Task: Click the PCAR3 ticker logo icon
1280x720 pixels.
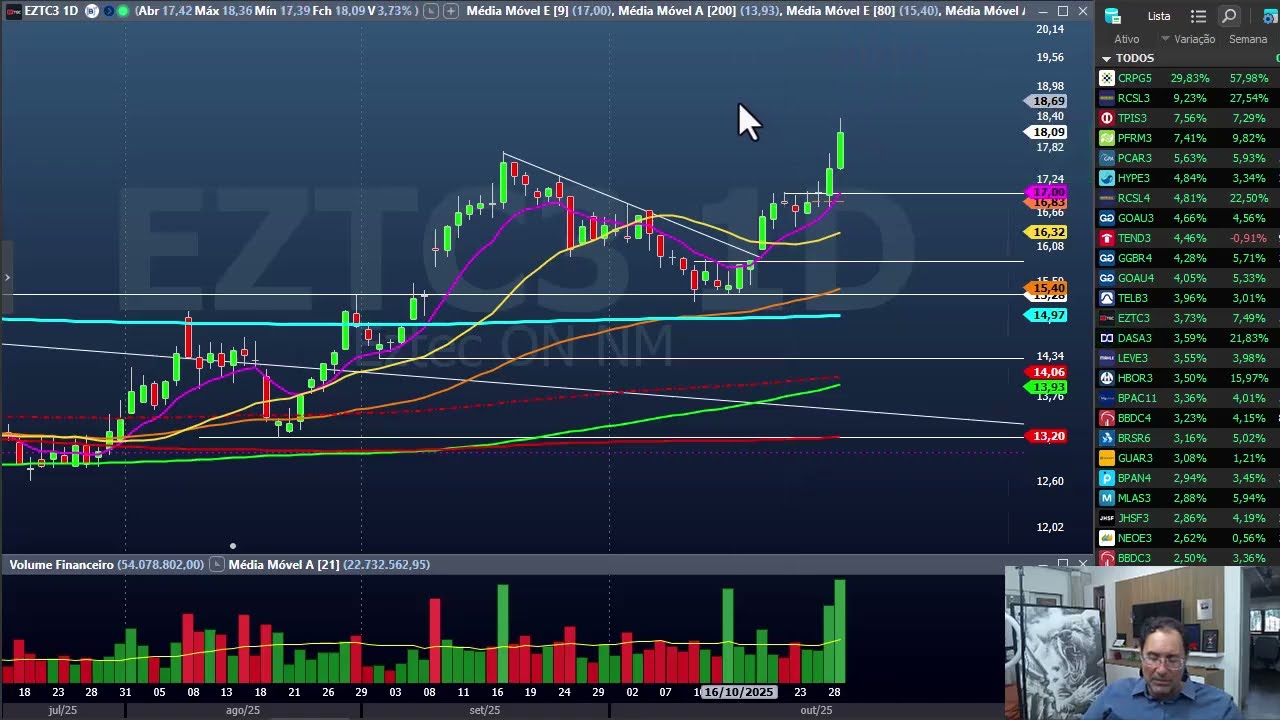Action: click(1107, 158)
